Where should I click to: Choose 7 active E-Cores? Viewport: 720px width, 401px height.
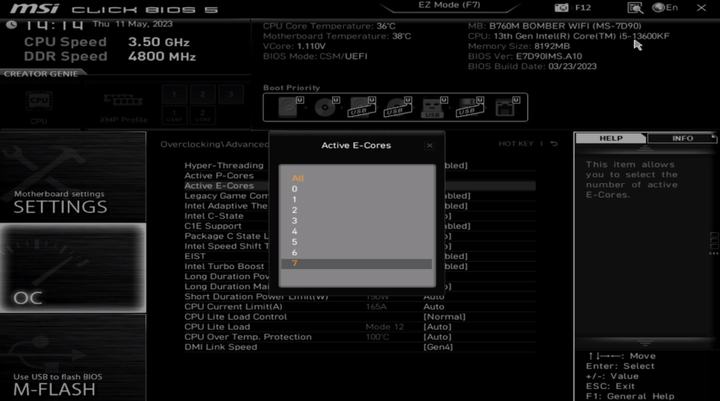click(356, 264)
